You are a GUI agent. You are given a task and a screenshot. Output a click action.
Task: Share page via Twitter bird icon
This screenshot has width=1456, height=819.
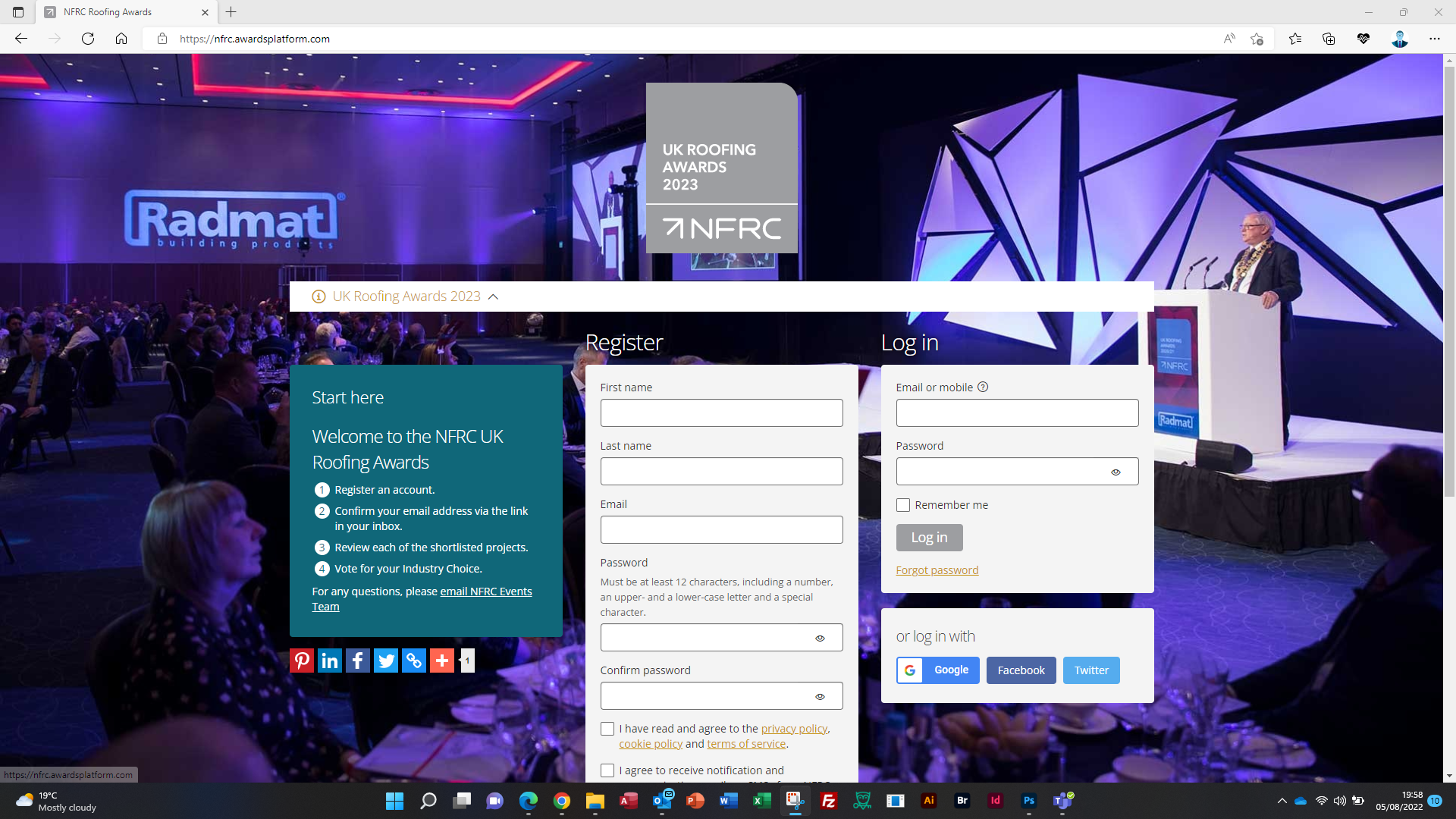click(x=386, y=661)
